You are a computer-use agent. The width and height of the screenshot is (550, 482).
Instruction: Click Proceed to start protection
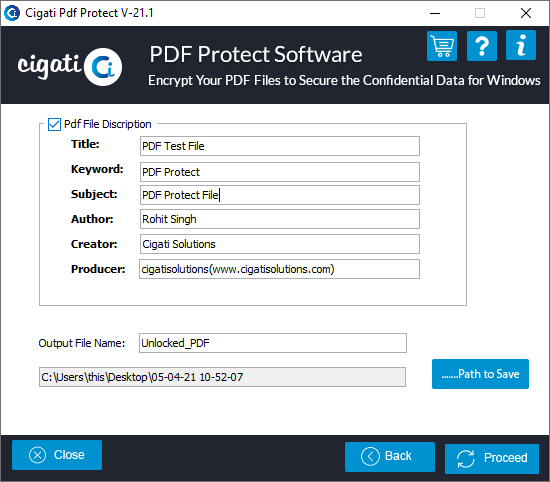click(x=492, y=458)
